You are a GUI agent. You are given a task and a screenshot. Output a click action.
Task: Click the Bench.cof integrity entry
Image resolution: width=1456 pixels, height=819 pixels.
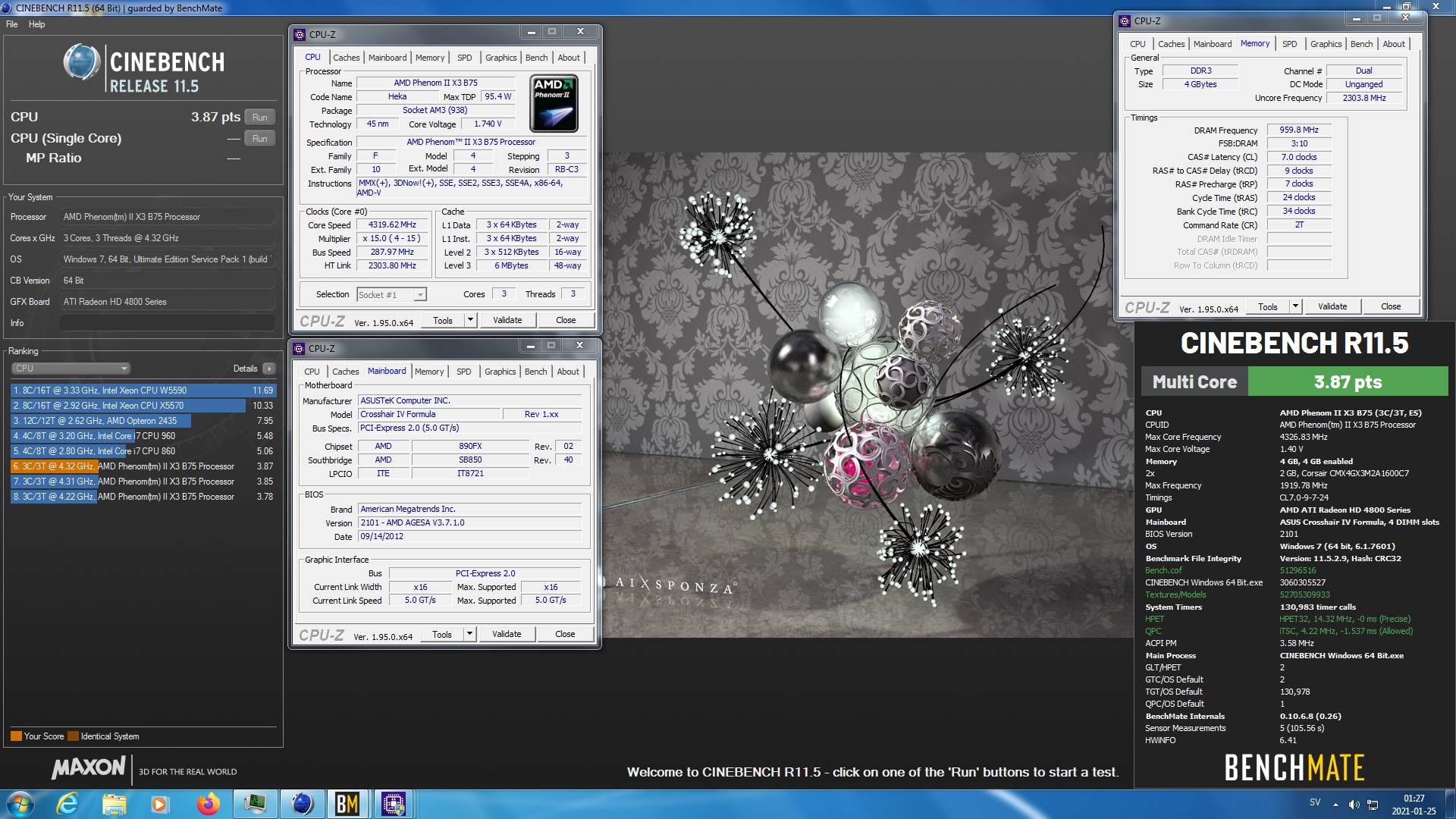(x=1163, y=570)
